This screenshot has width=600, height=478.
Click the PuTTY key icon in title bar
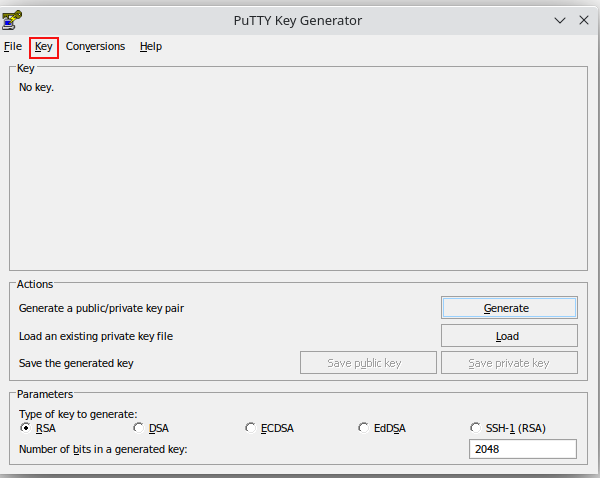point(12,20)
